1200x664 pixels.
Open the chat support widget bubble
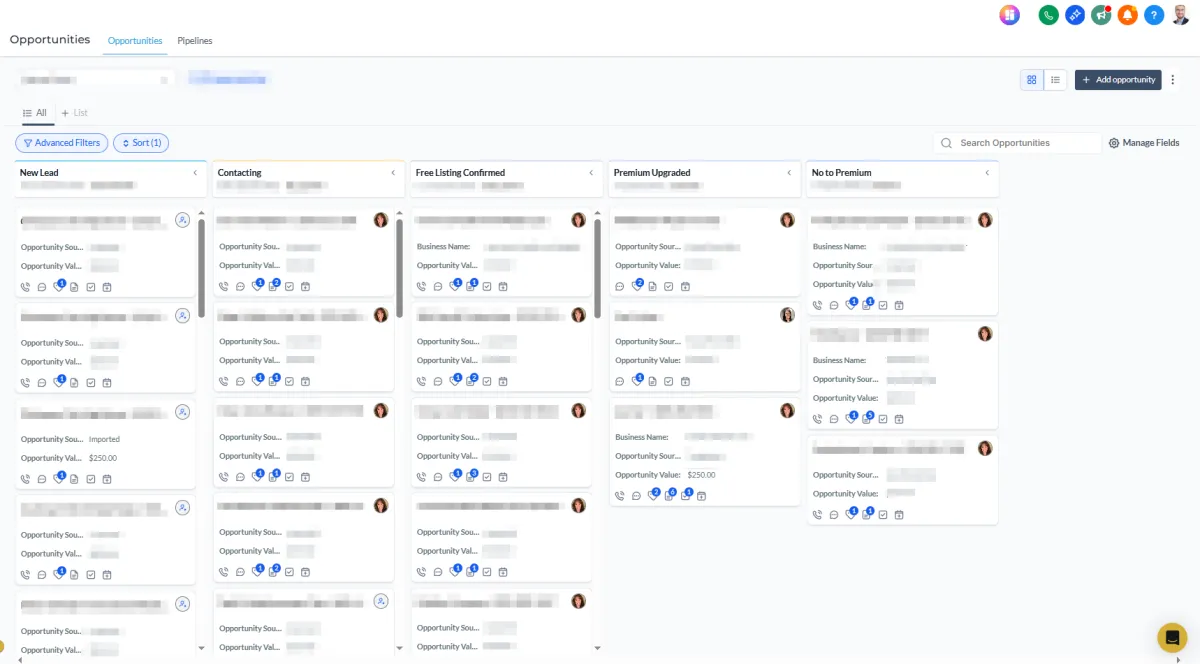click(1172, 637)
